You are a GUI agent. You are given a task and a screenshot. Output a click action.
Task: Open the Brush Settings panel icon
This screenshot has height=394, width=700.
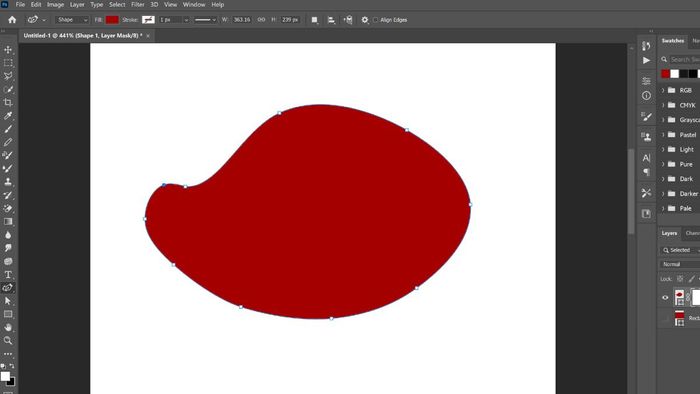click(646, 116)
